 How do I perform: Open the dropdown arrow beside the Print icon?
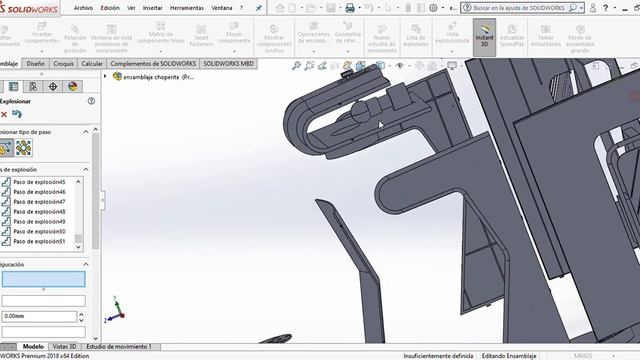point(359,8)
